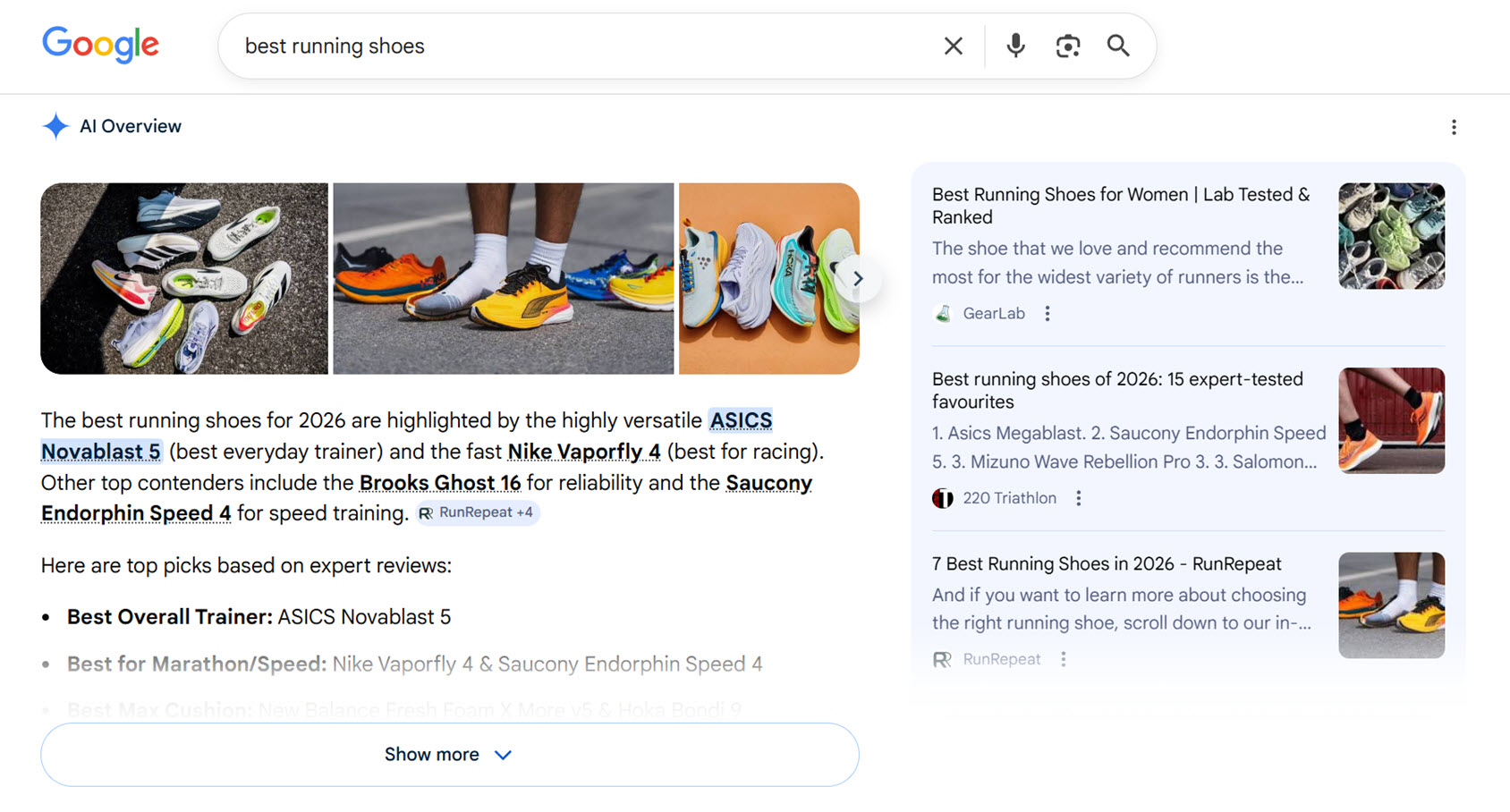Screen dimensions: 1510x812
Task: Follow the Nike Vaporfly 4 link
Action: (x=583, y=452)
